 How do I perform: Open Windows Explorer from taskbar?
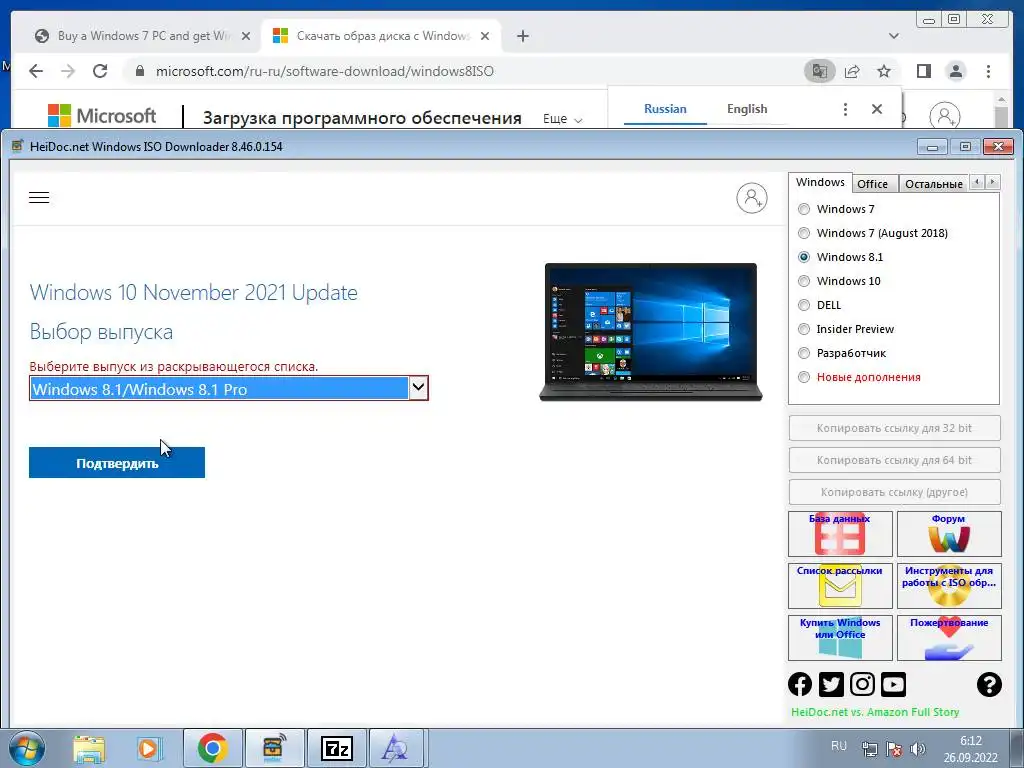(x=89, y=749)
